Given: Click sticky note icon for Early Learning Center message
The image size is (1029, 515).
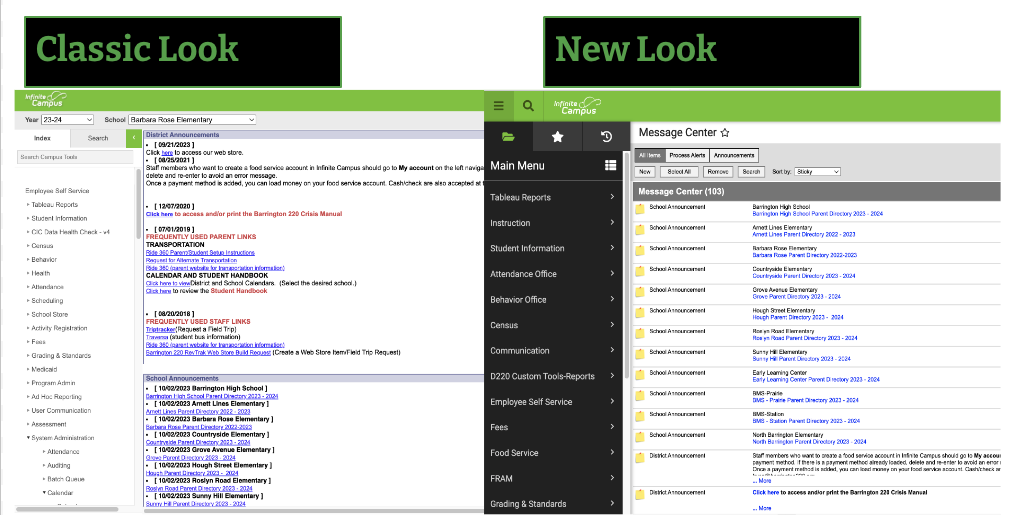Looking at the screenshot, I should [640, 375].
